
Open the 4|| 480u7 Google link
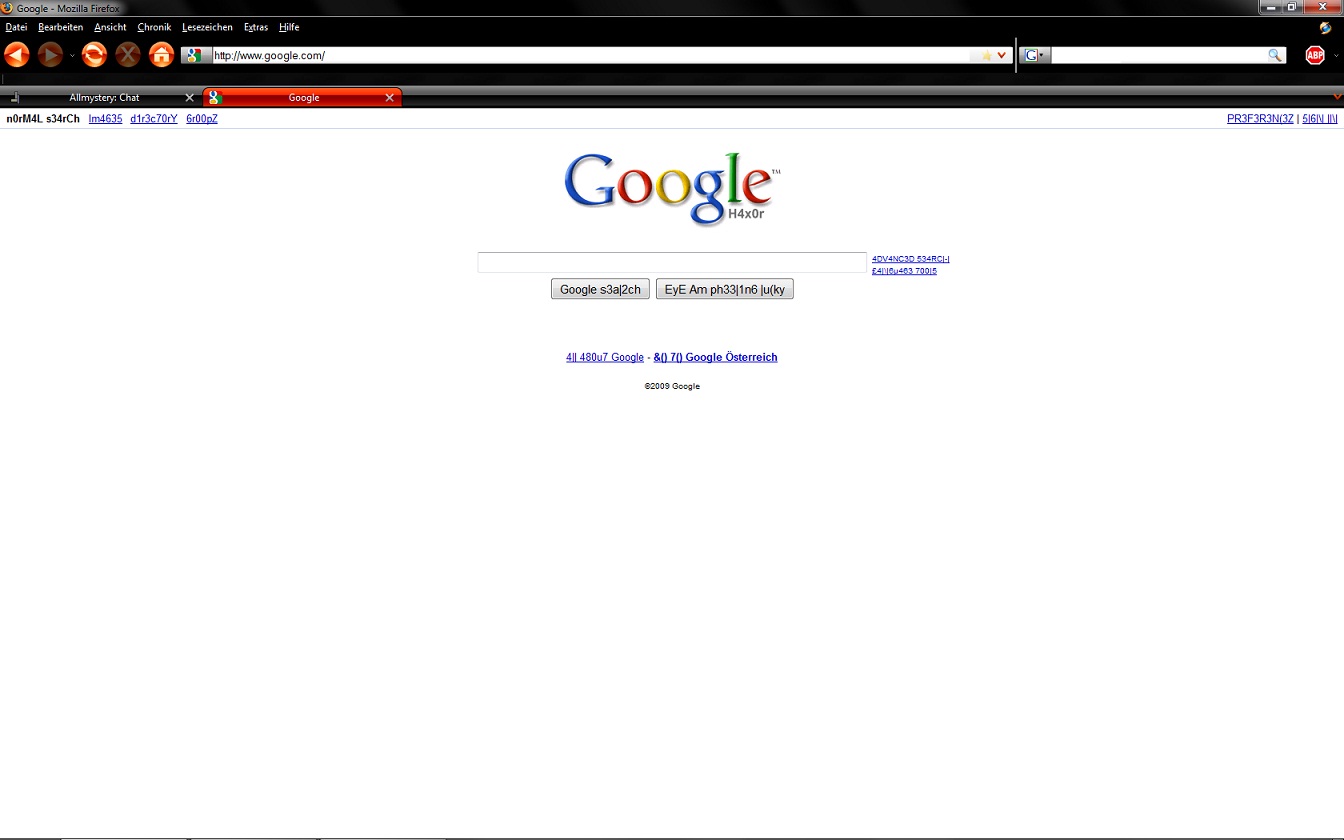[x=605, y=357]
